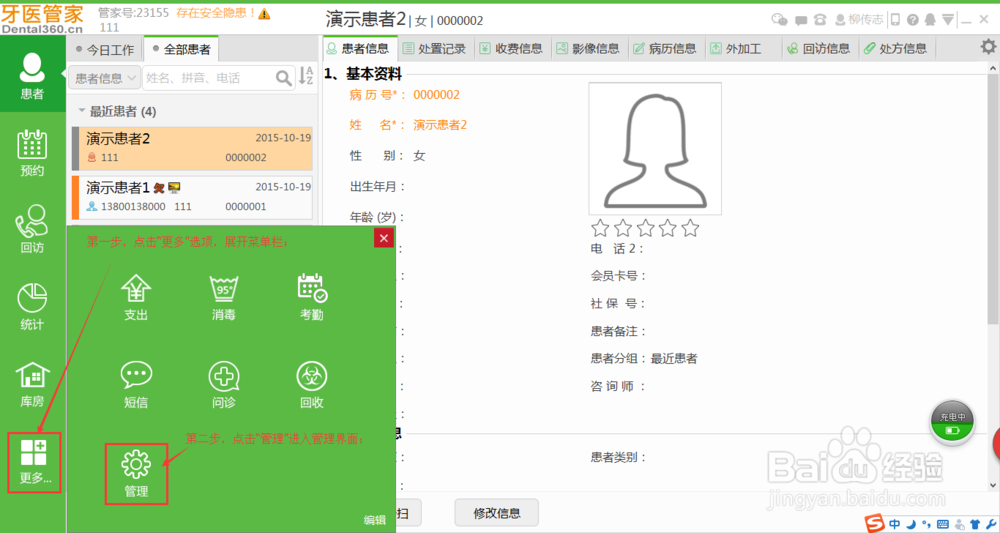Click the A-Z sort icon
The height and width of the screenshot is (533, 1000).
[x=307, y=76]
